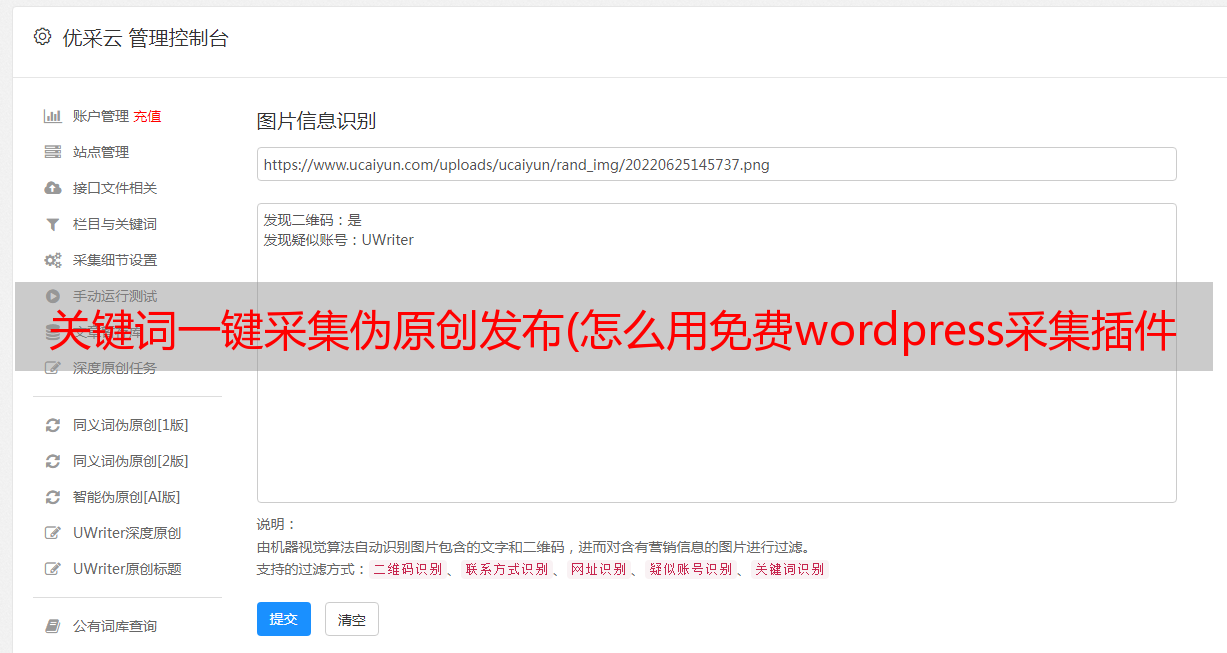Open 深度原创任务 in the sidebar
The width and height of the screenshot is (1227, 653).
point(115,368)
